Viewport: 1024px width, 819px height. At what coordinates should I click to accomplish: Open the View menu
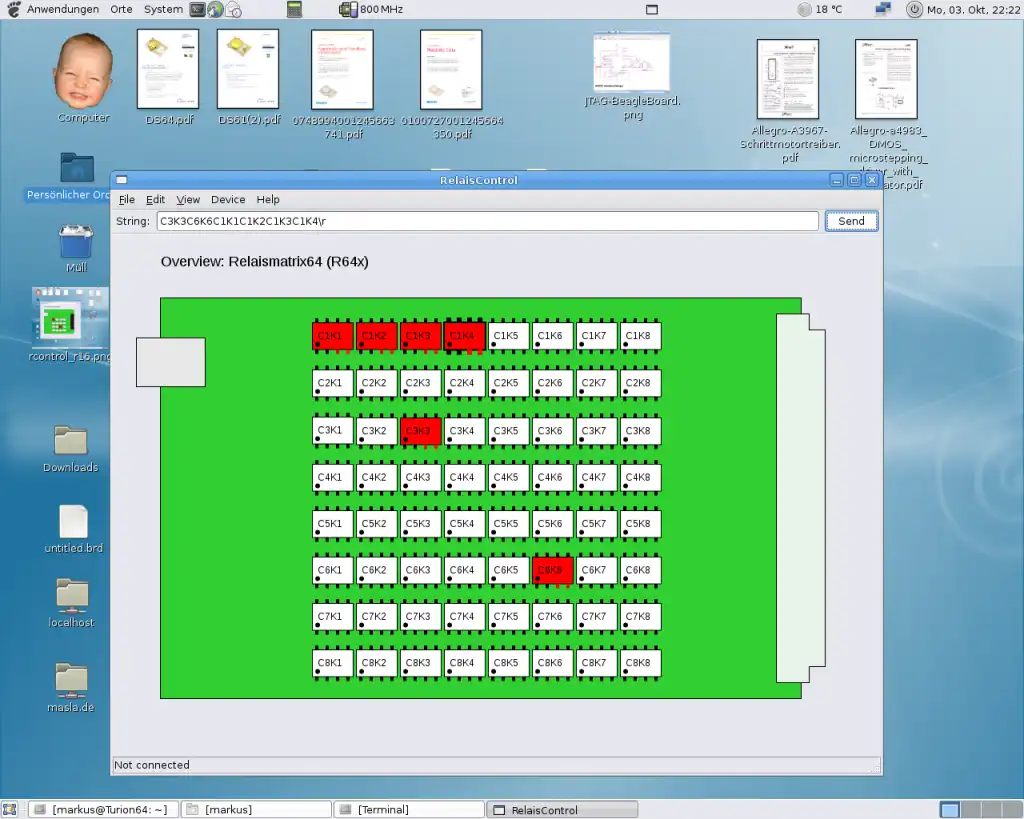pyautogui.click(x=188, y=200)
